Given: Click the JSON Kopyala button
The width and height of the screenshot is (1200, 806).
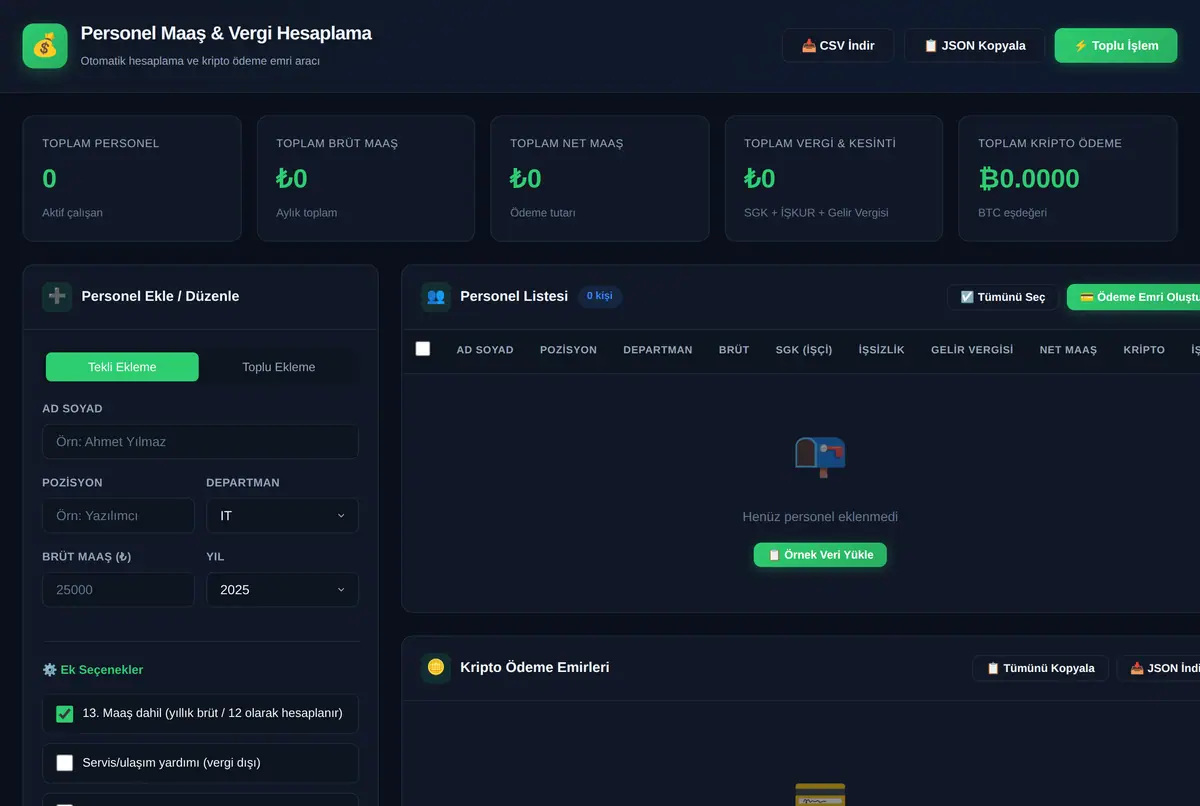Looking at the screenshot, I should tap(975, 45).
